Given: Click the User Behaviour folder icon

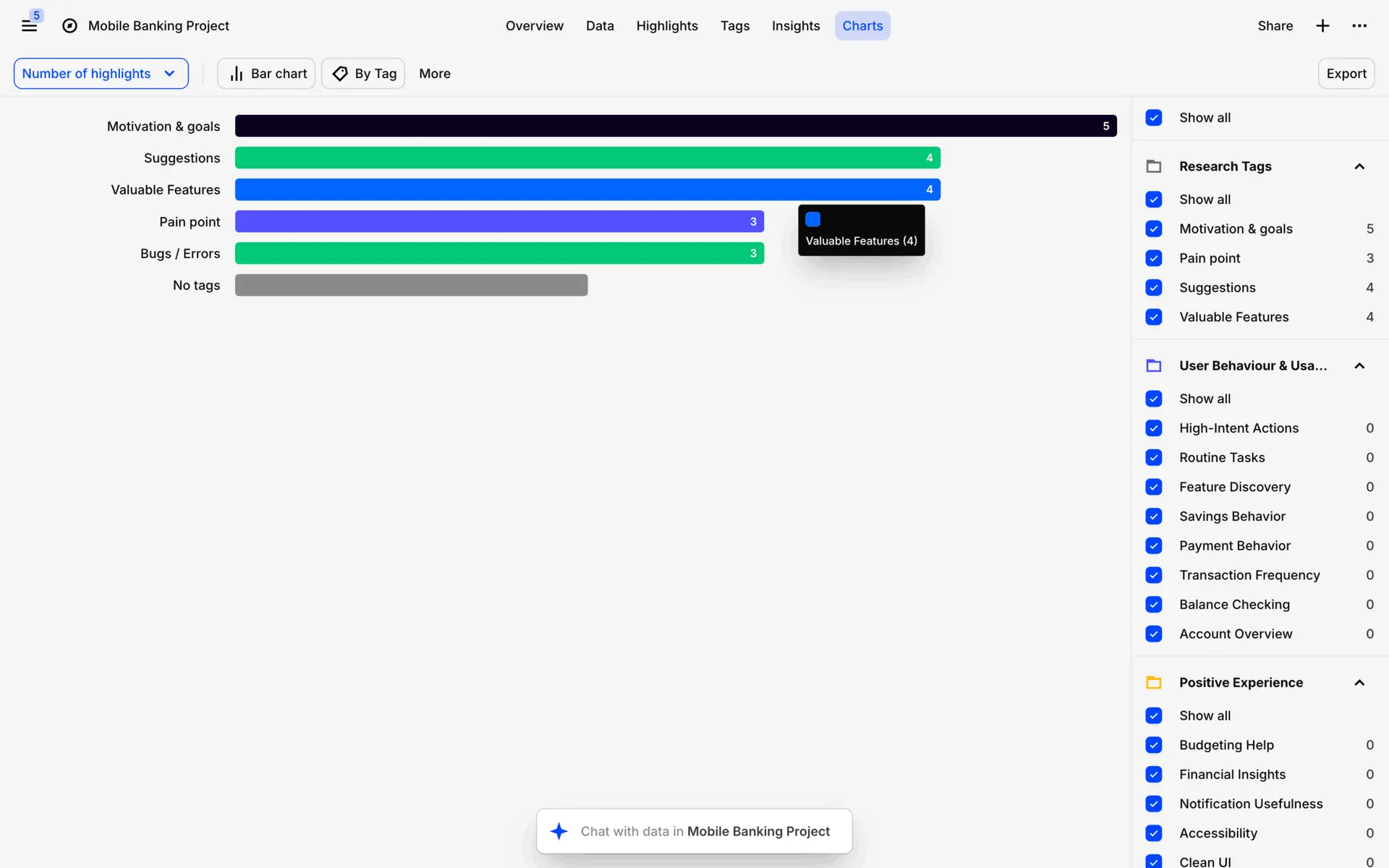Looking at the screenshot, I should (1154, 366).
